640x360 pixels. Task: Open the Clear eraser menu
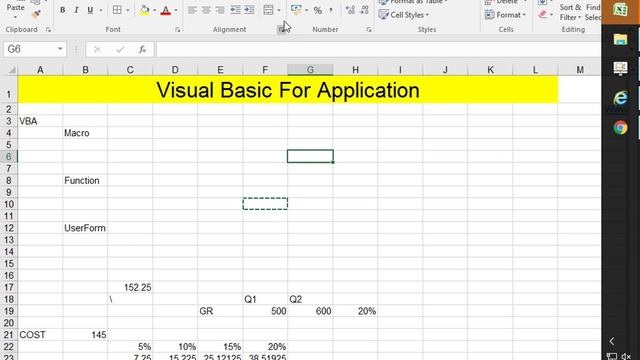[546, 15]
